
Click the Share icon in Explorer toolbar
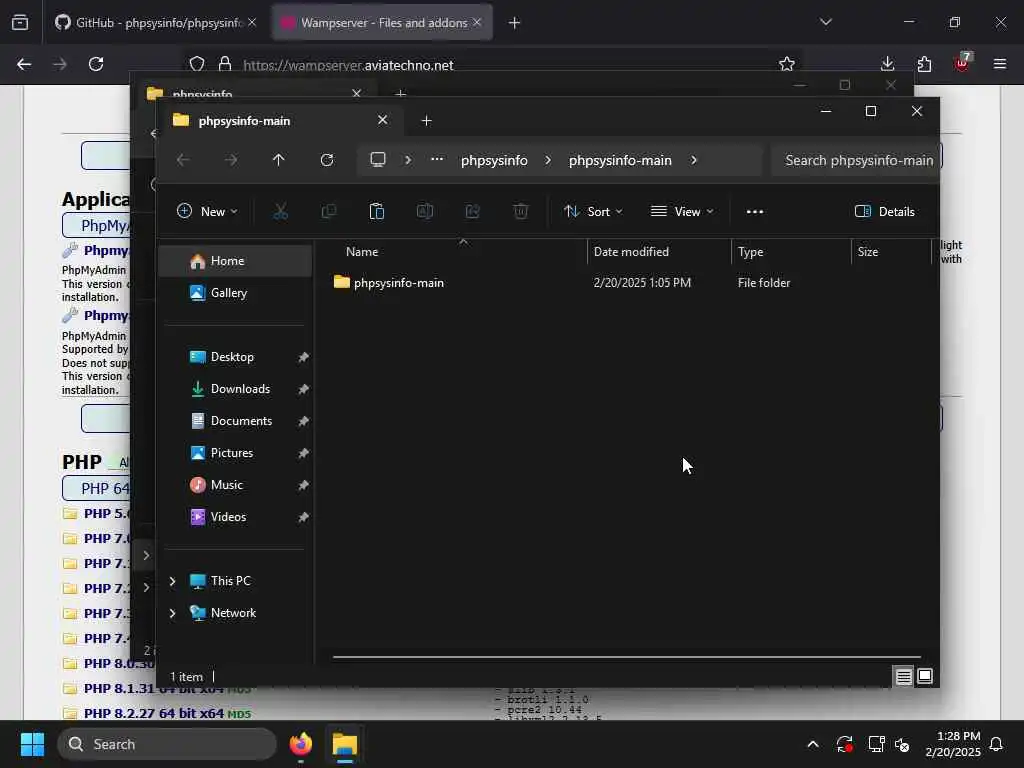click(x=473, y=212)
